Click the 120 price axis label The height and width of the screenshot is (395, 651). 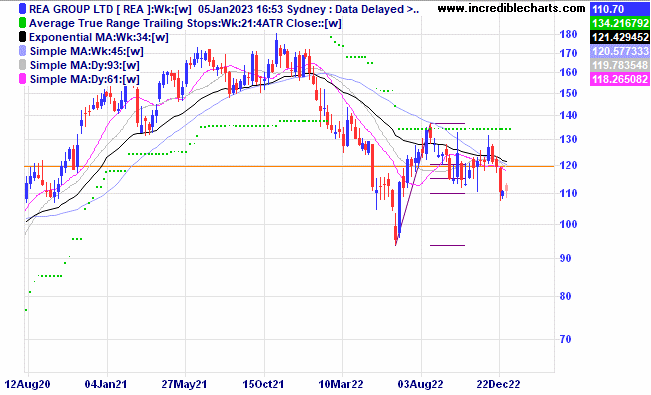pyautogui.click(x=568, y=165)
